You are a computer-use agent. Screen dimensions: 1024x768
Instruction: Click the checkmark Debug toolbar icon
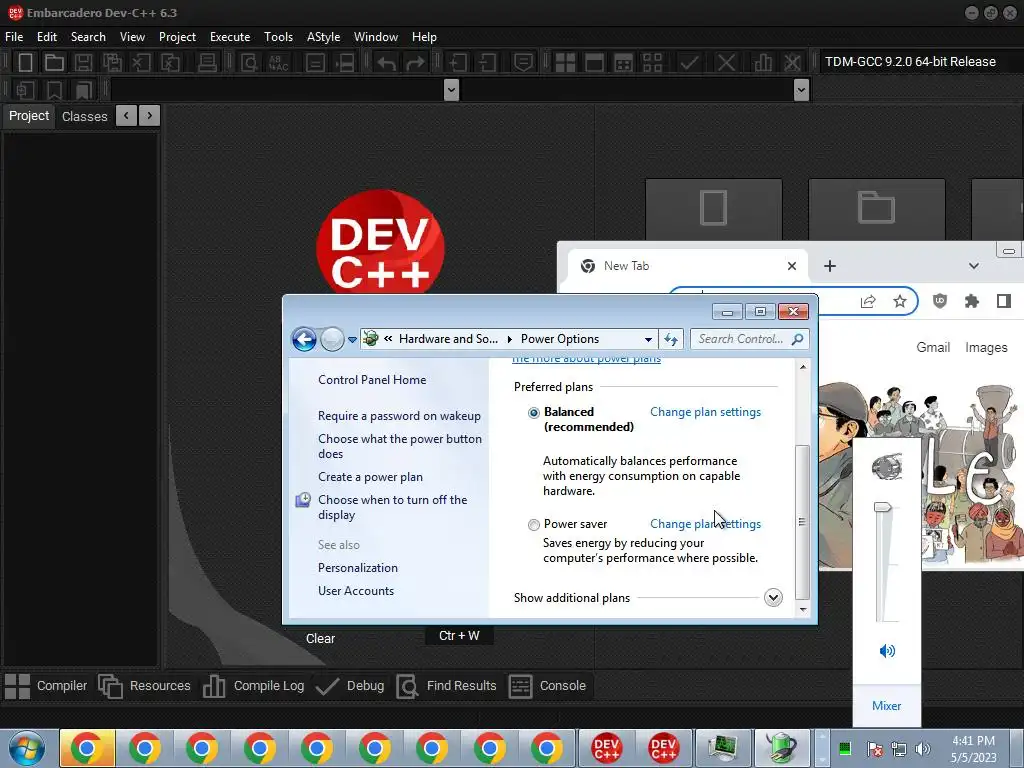[x=688, y=63]
